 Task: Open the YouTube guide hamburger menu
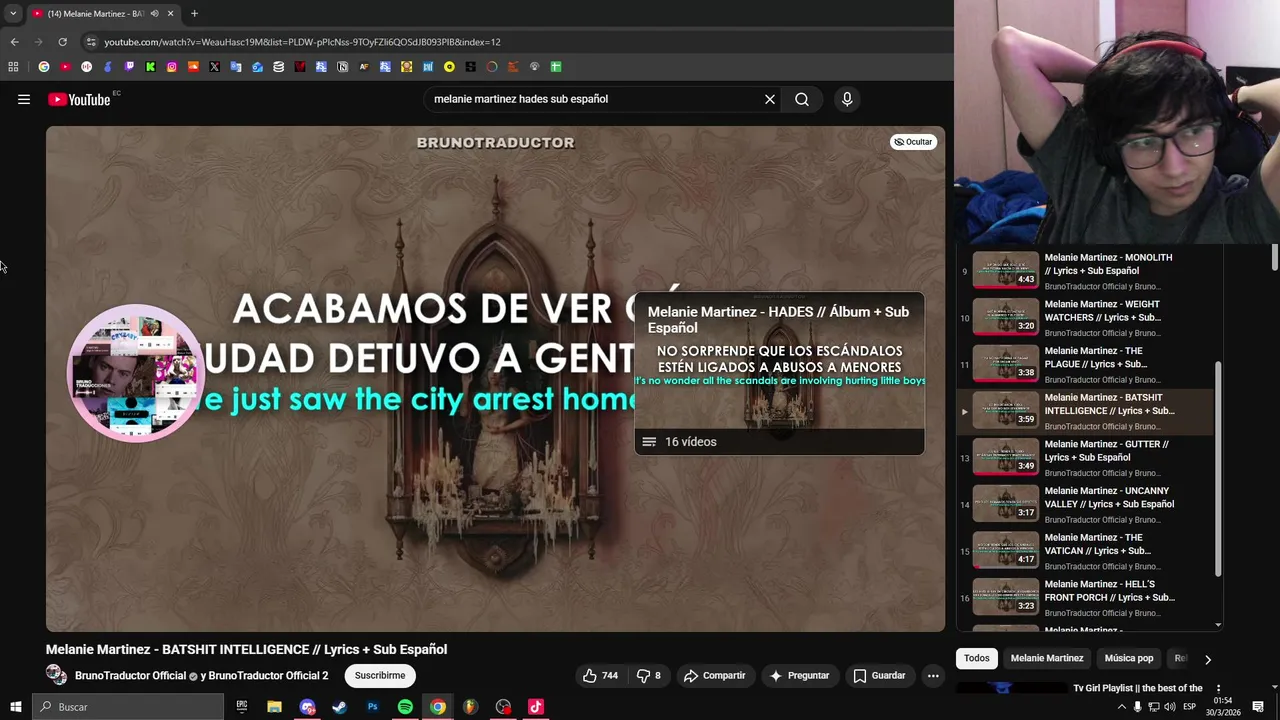pos(24,99)
